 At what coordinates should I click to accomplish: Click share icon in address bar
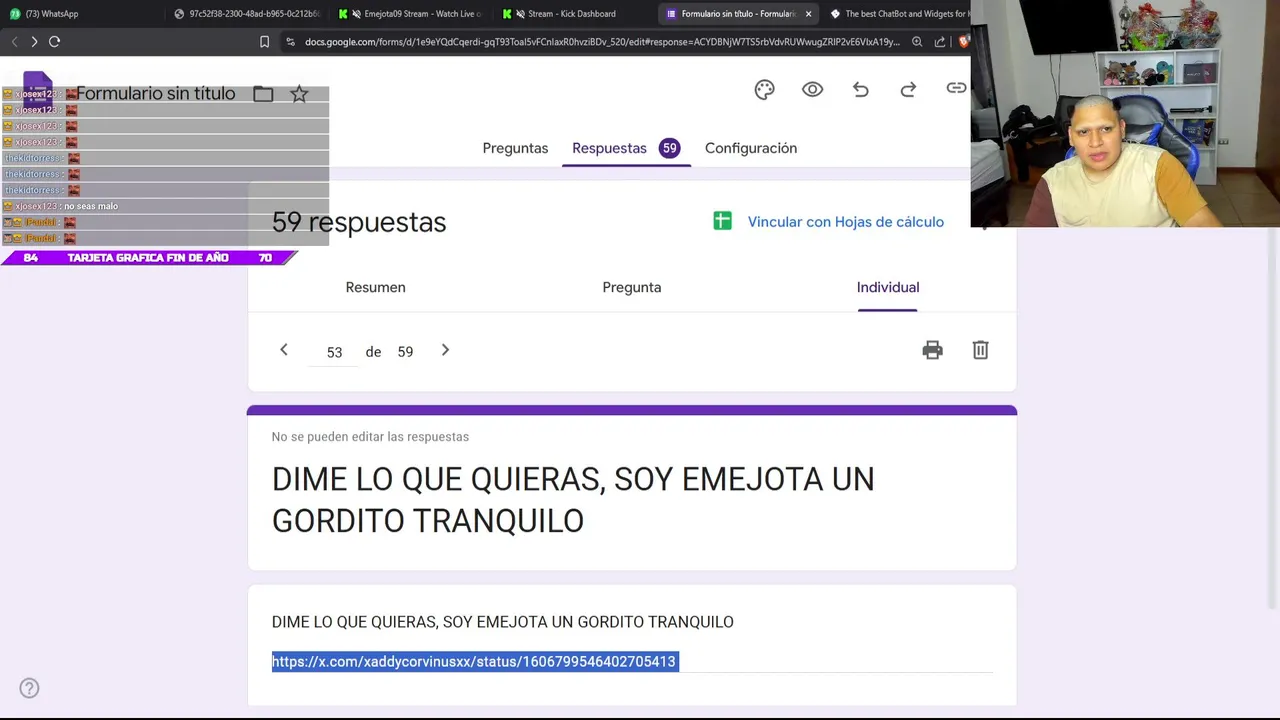[940, 42]
